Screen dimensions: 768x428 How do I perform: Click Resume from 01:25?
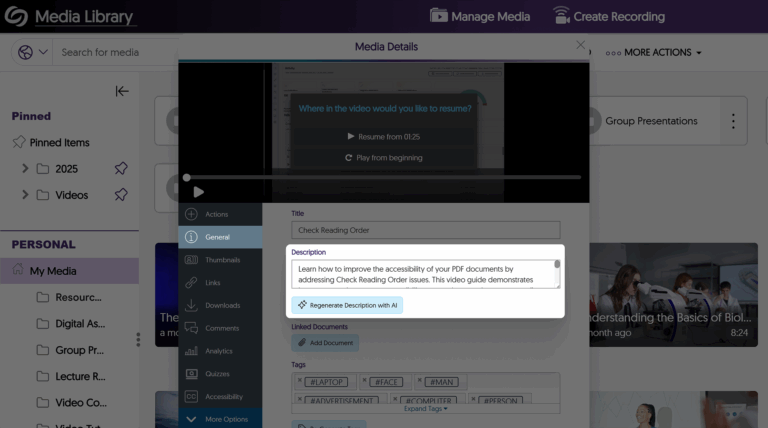pyautogui.click(x=384, y=137)
